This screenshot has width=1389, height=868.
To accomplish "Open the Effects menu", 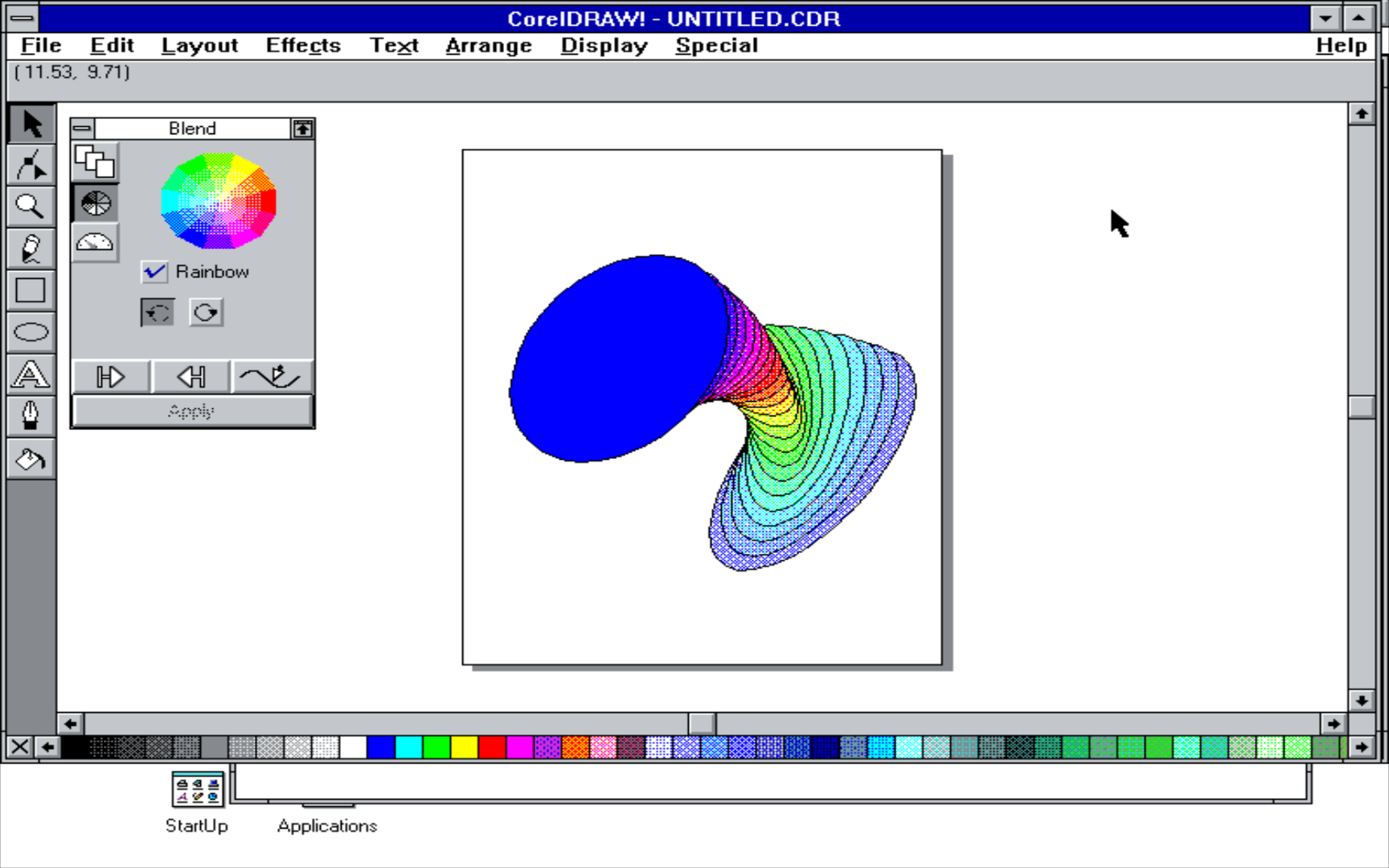I will (303, 45).
